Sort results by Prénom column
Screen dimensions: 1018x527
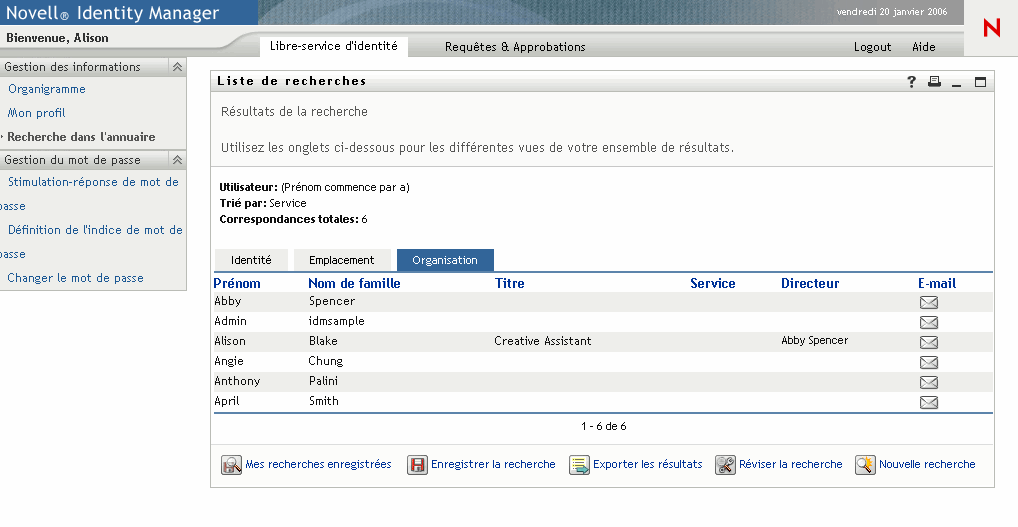coord(237,284)
